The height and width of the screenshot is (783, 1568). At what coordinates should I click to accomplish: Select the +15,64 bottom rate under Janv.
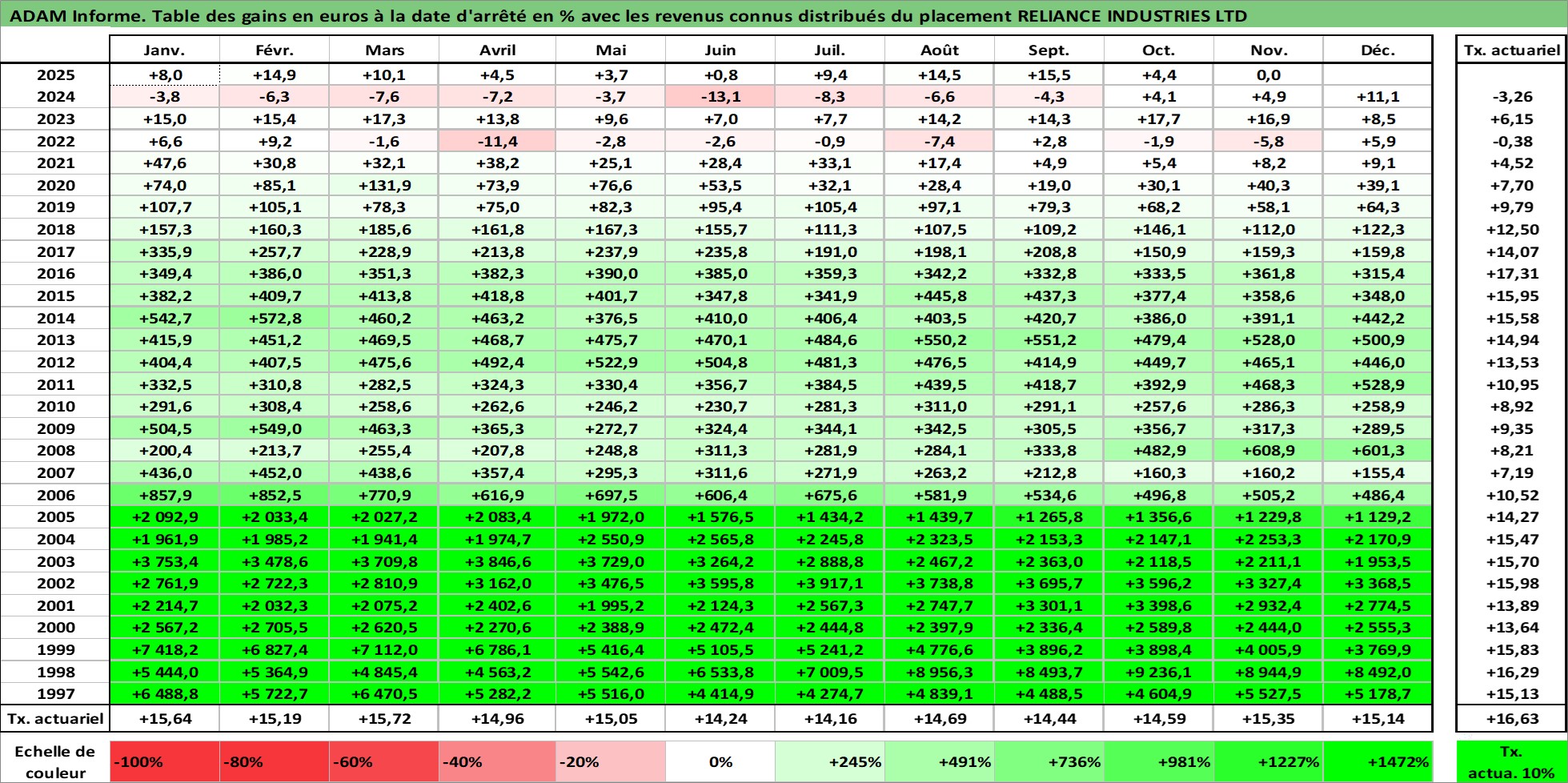point(164,719)
